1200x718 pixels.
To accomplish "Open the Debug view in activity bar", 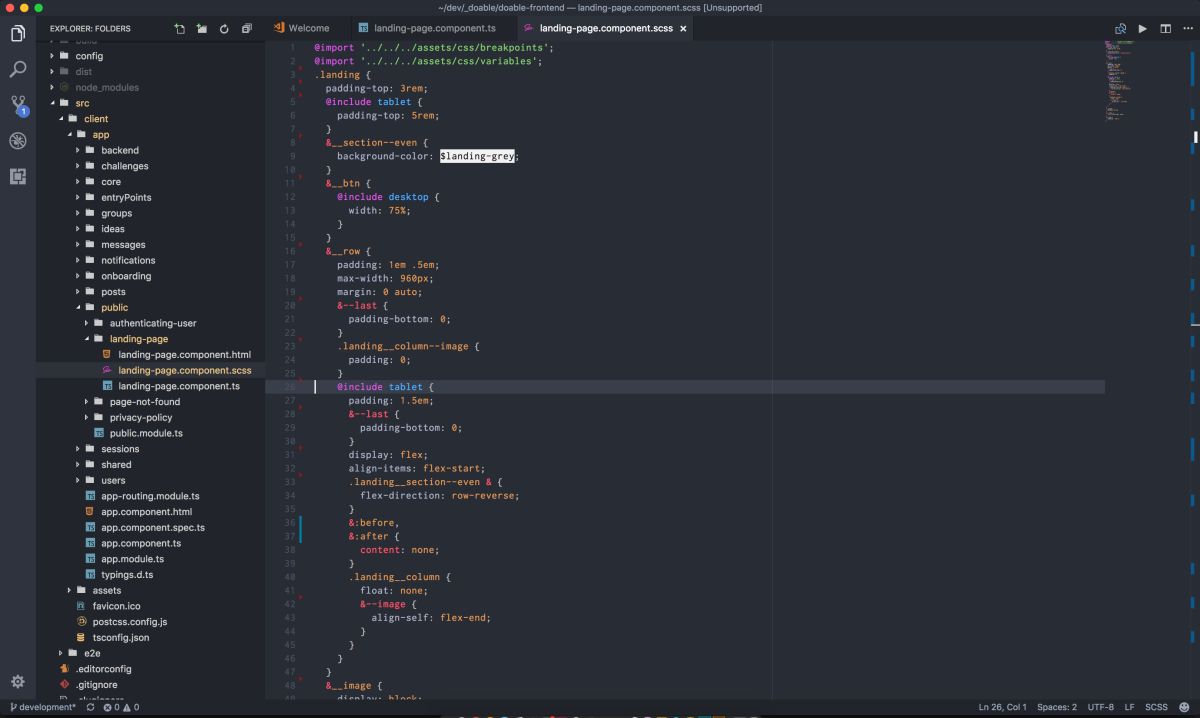I will coord(18,140).
